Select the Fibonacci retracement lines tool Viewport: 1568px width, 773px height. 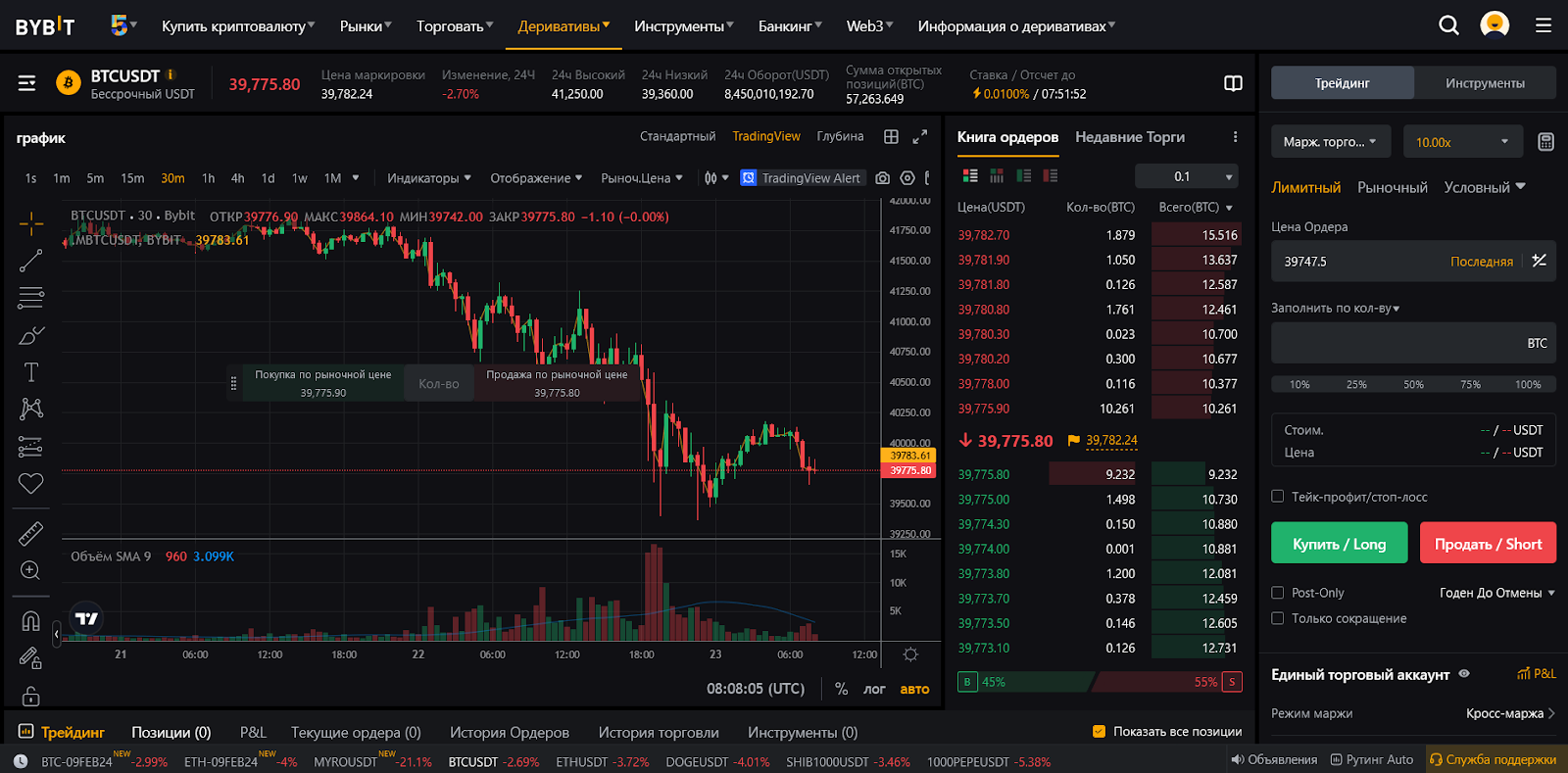coord(31,298)
